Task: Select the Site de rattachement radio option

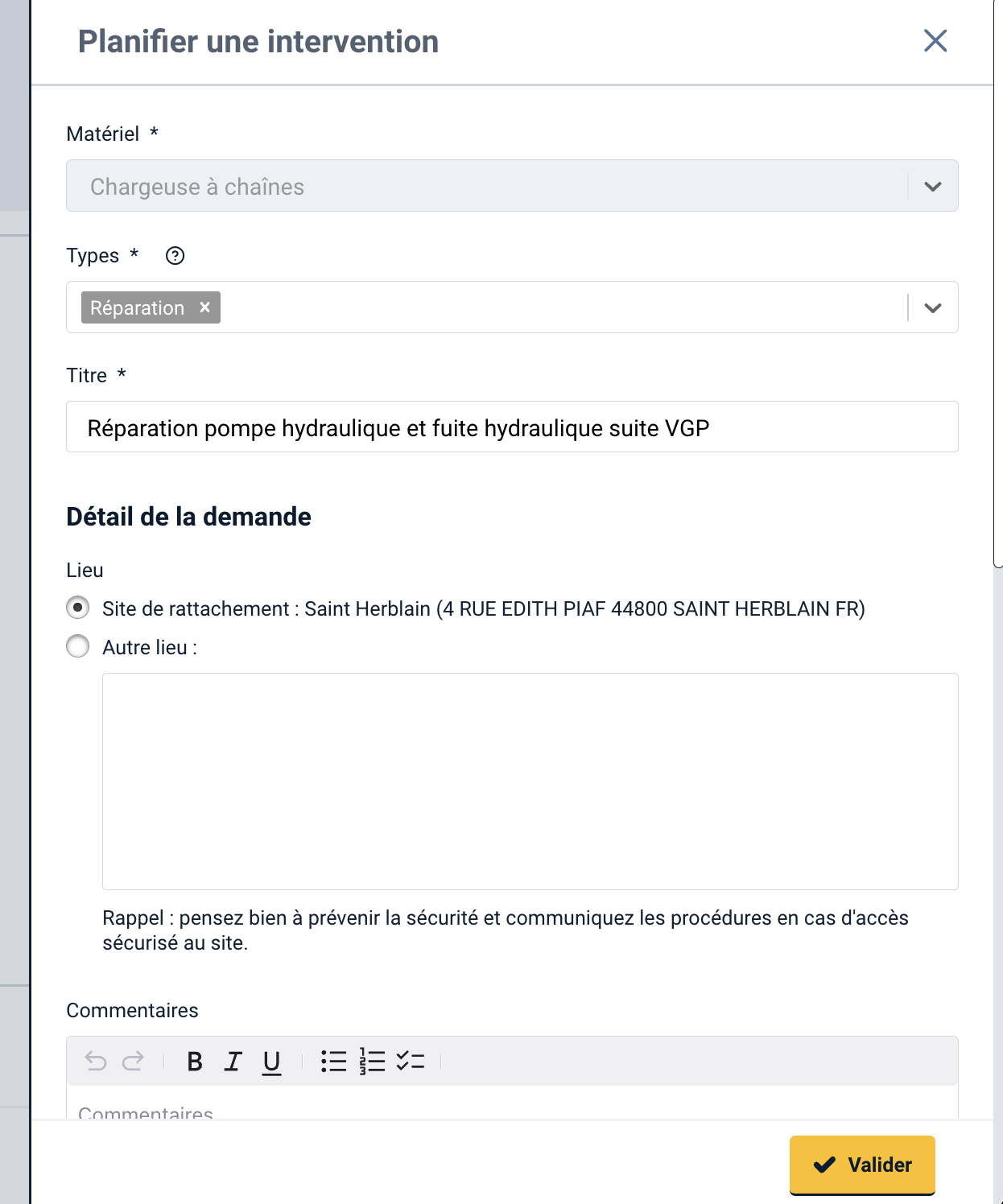Action: click(78, 608)
